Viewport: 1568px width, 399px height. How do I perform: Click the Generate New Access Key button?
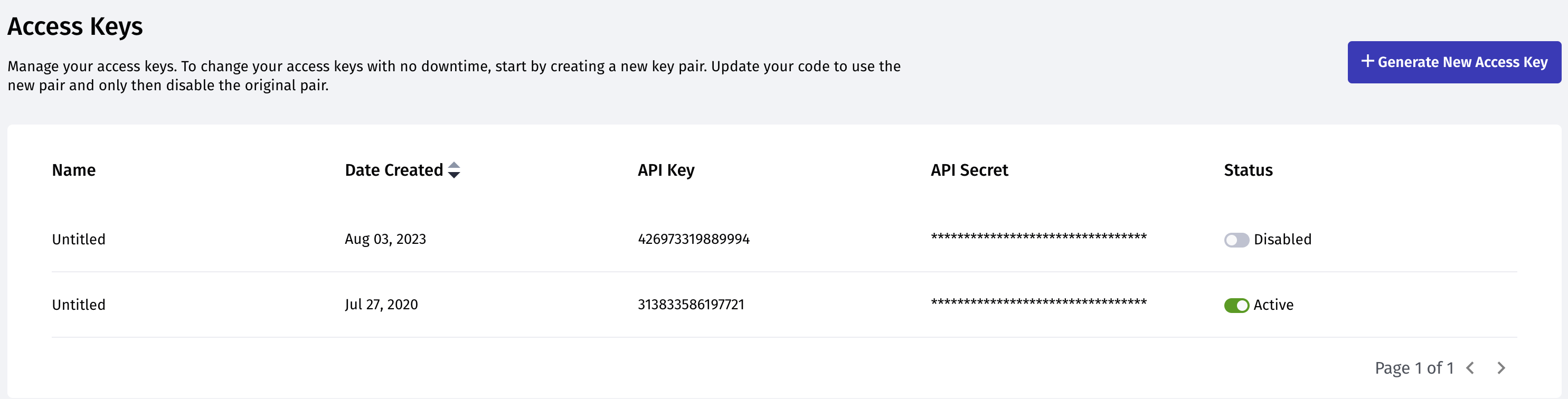[1453, 62]
